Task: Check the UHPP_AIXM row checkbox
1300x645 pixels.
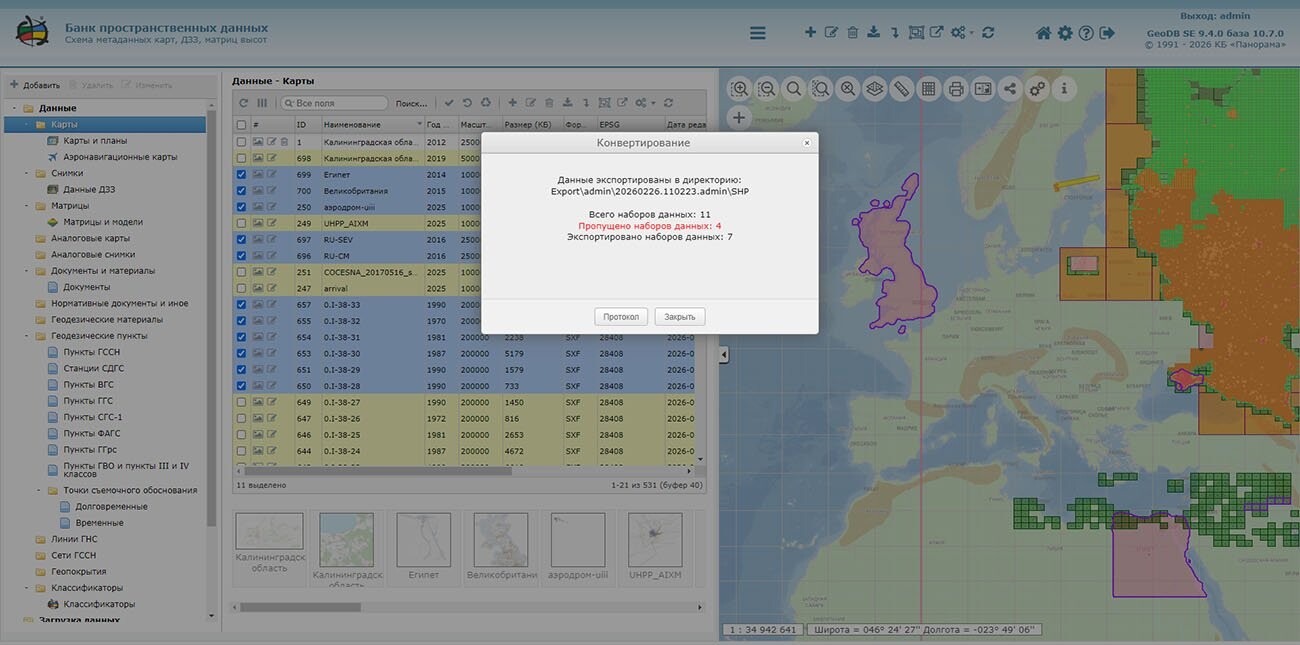Action: point(241,223)
